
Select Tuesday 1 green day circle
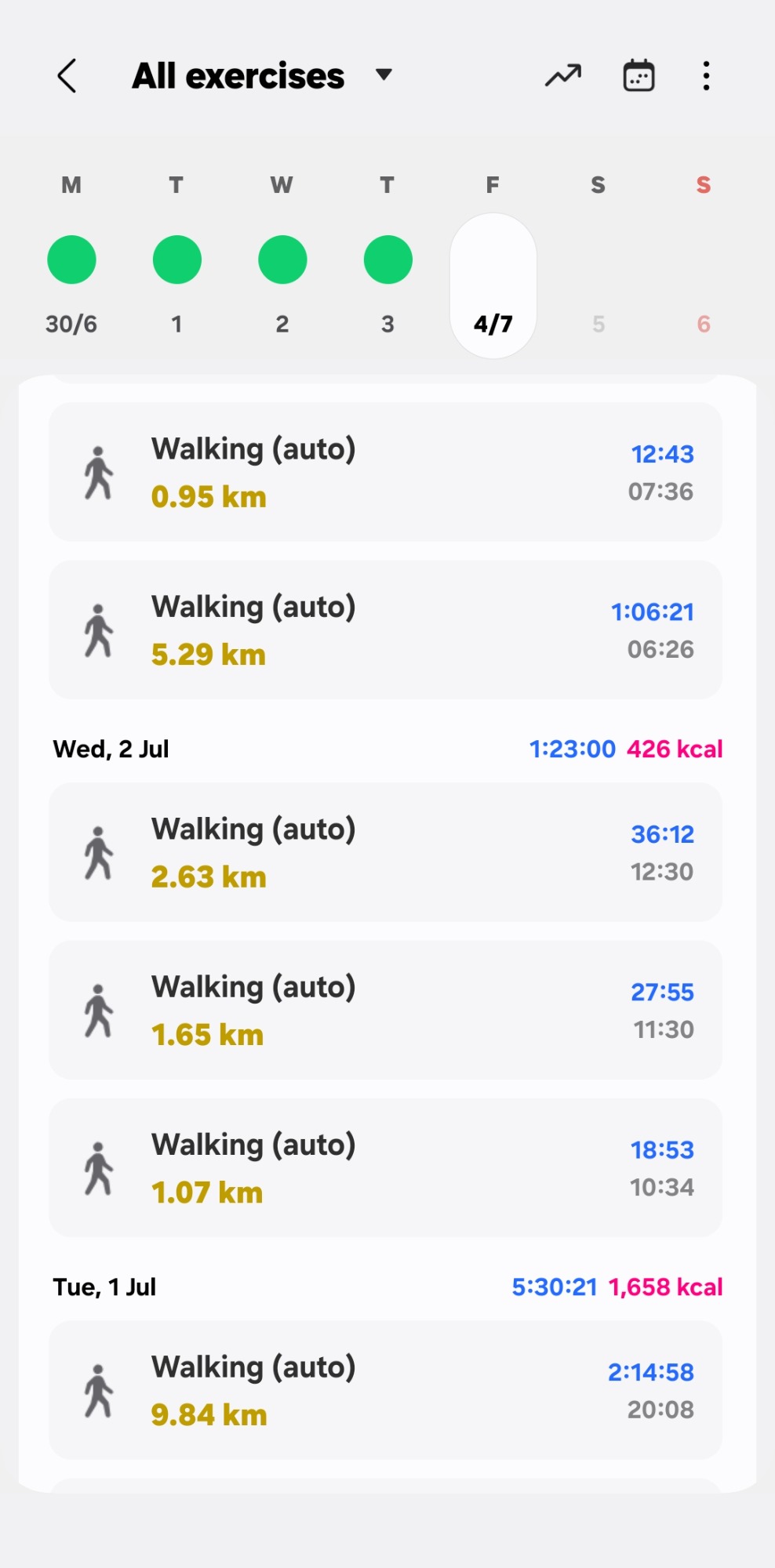click(x=176, y=260)
